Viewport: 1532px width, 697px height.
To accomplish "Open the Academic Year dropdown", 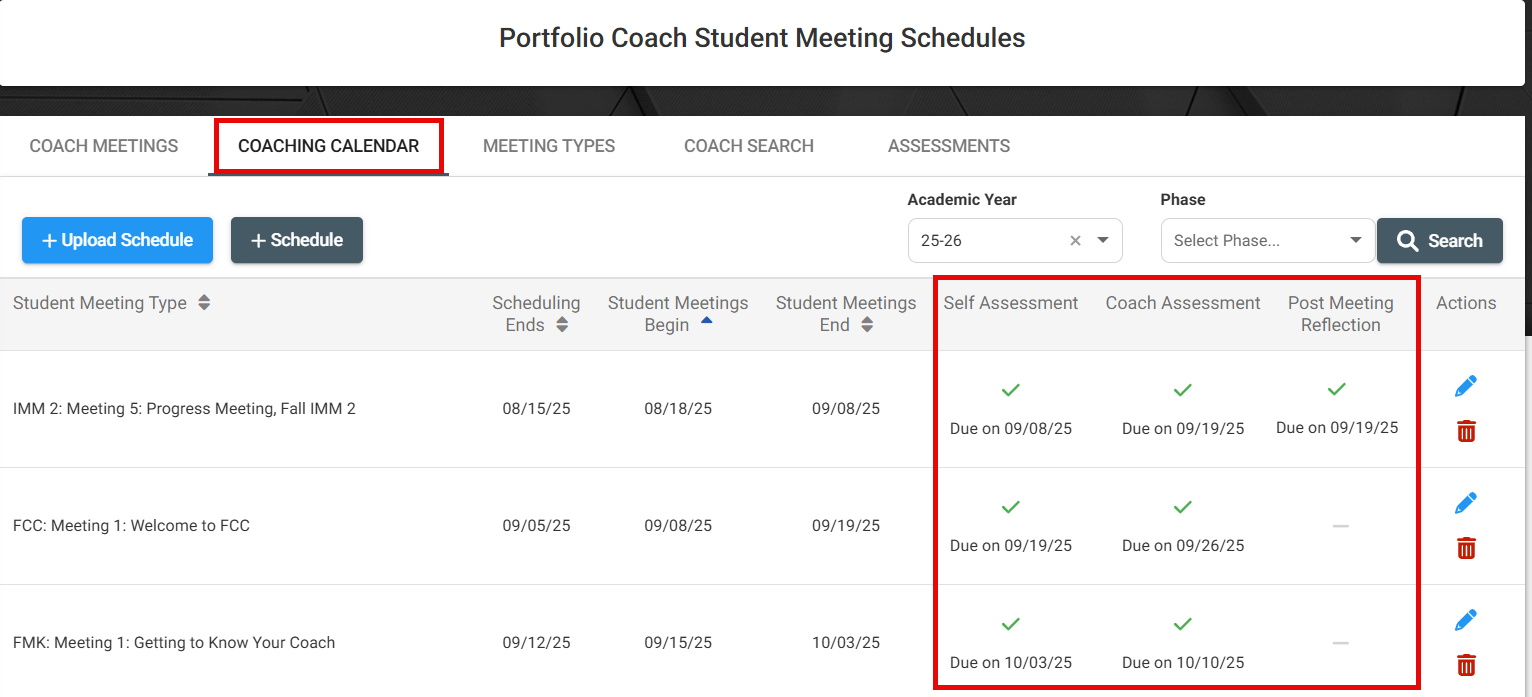I will (x=1103, y=241).
